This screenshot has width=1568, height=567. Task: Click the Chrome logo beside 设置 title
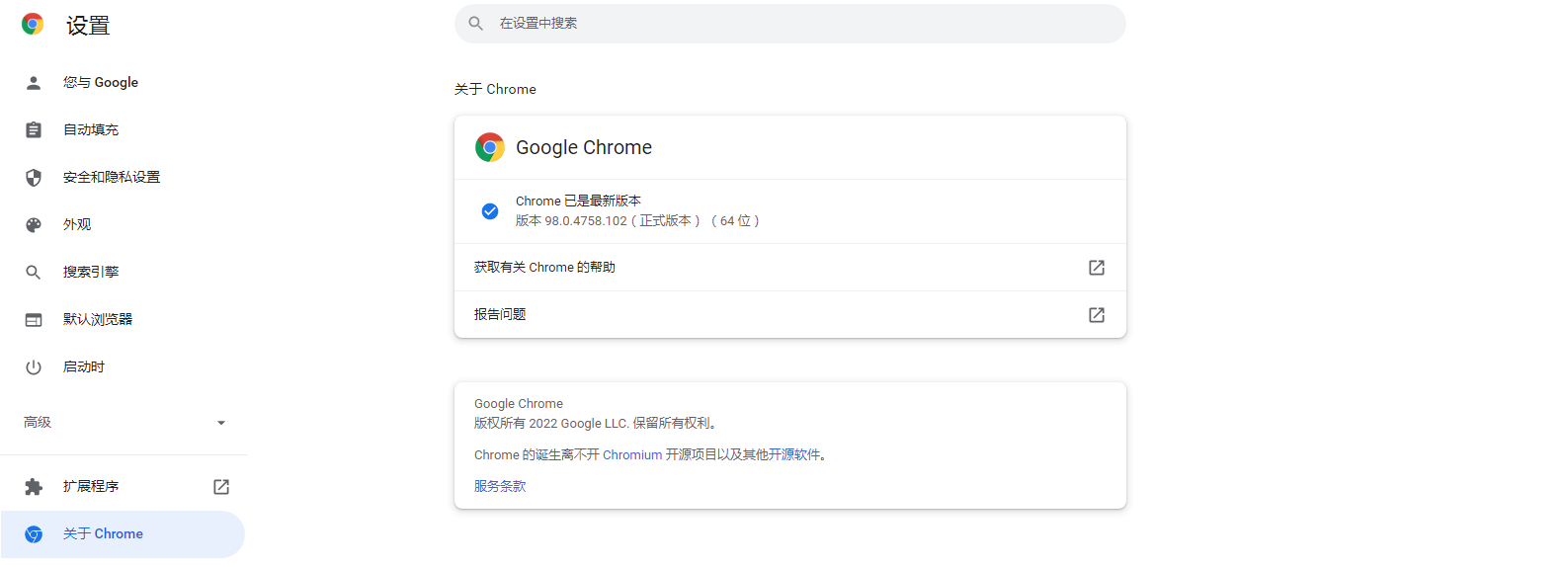pyautogui.click(x=33, y=25)
